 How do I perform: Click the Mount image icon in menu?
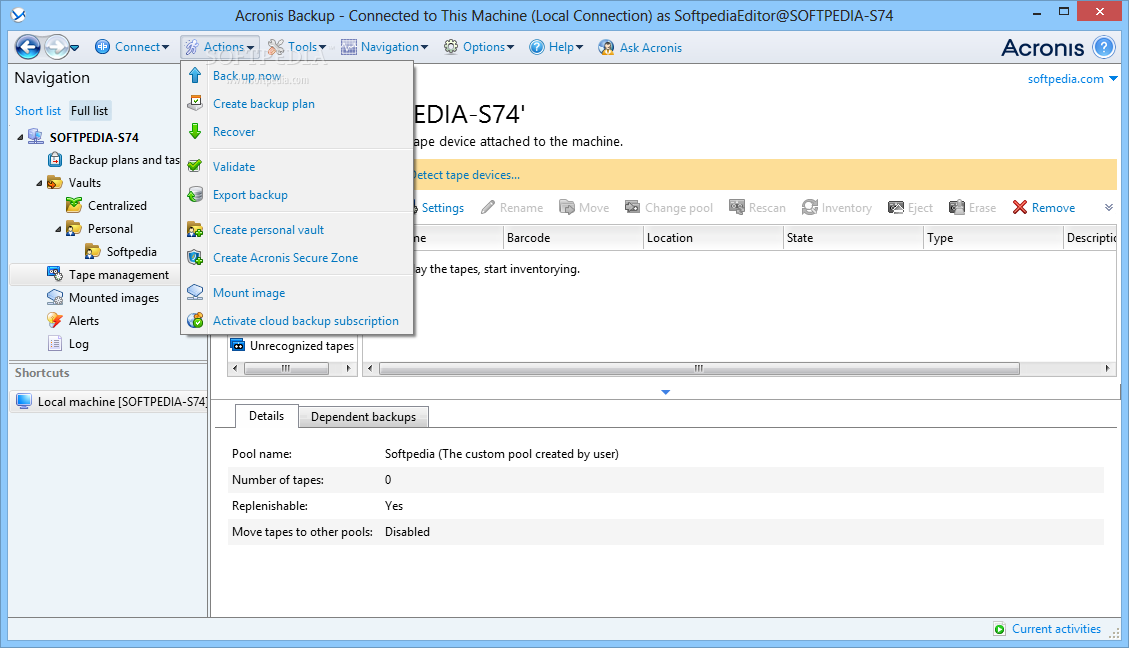(195, 292)
